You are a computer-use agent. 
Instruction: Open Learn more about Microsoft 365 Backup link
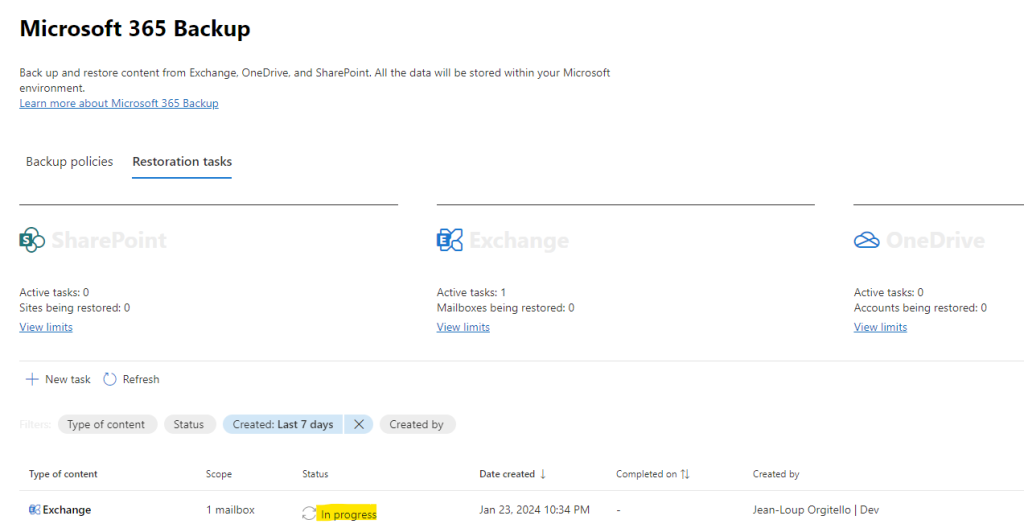point(119,103)
